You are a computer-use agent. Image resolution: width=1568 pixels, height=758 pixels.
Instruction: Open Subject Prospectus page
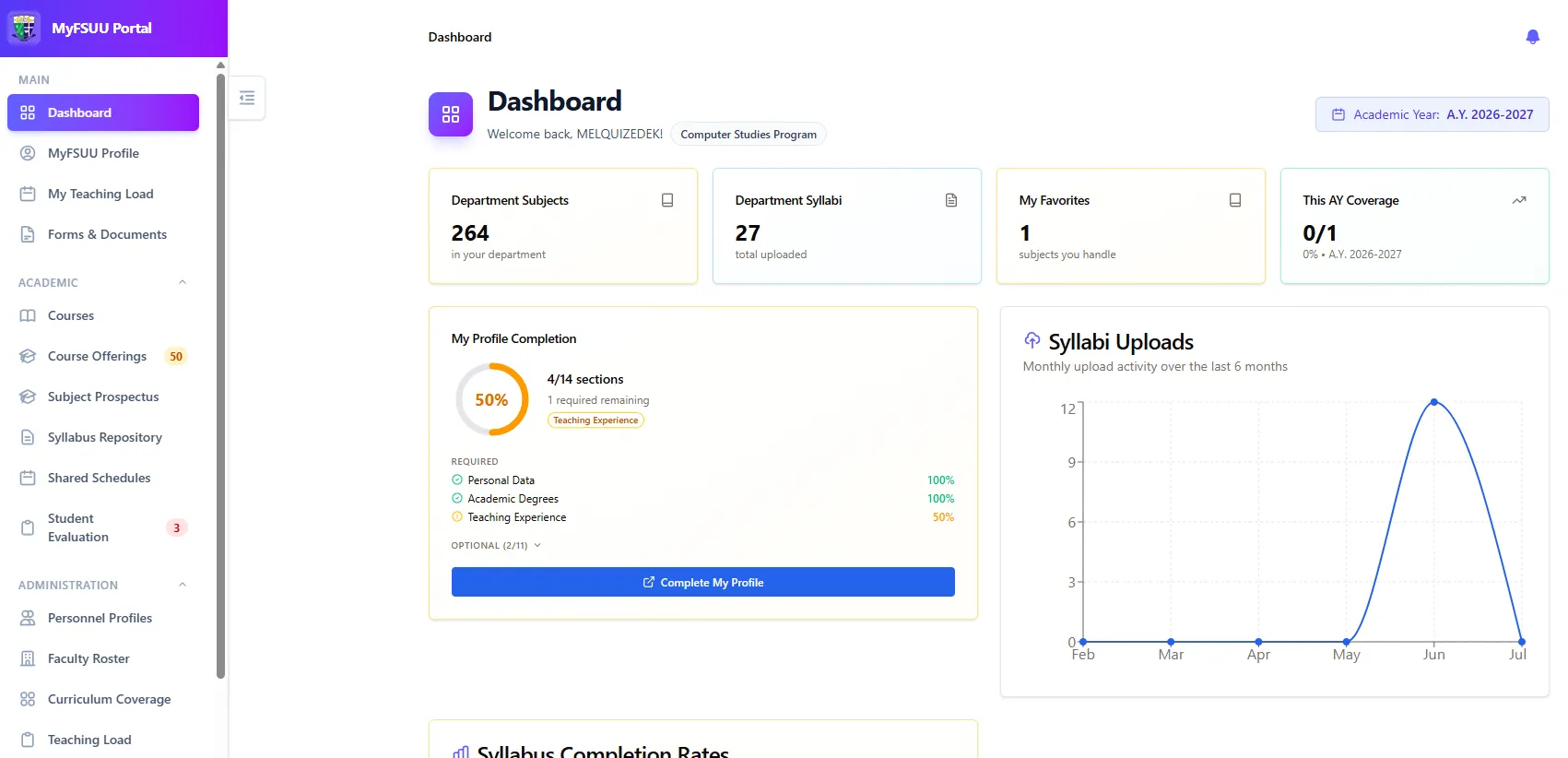coord(103,397)
